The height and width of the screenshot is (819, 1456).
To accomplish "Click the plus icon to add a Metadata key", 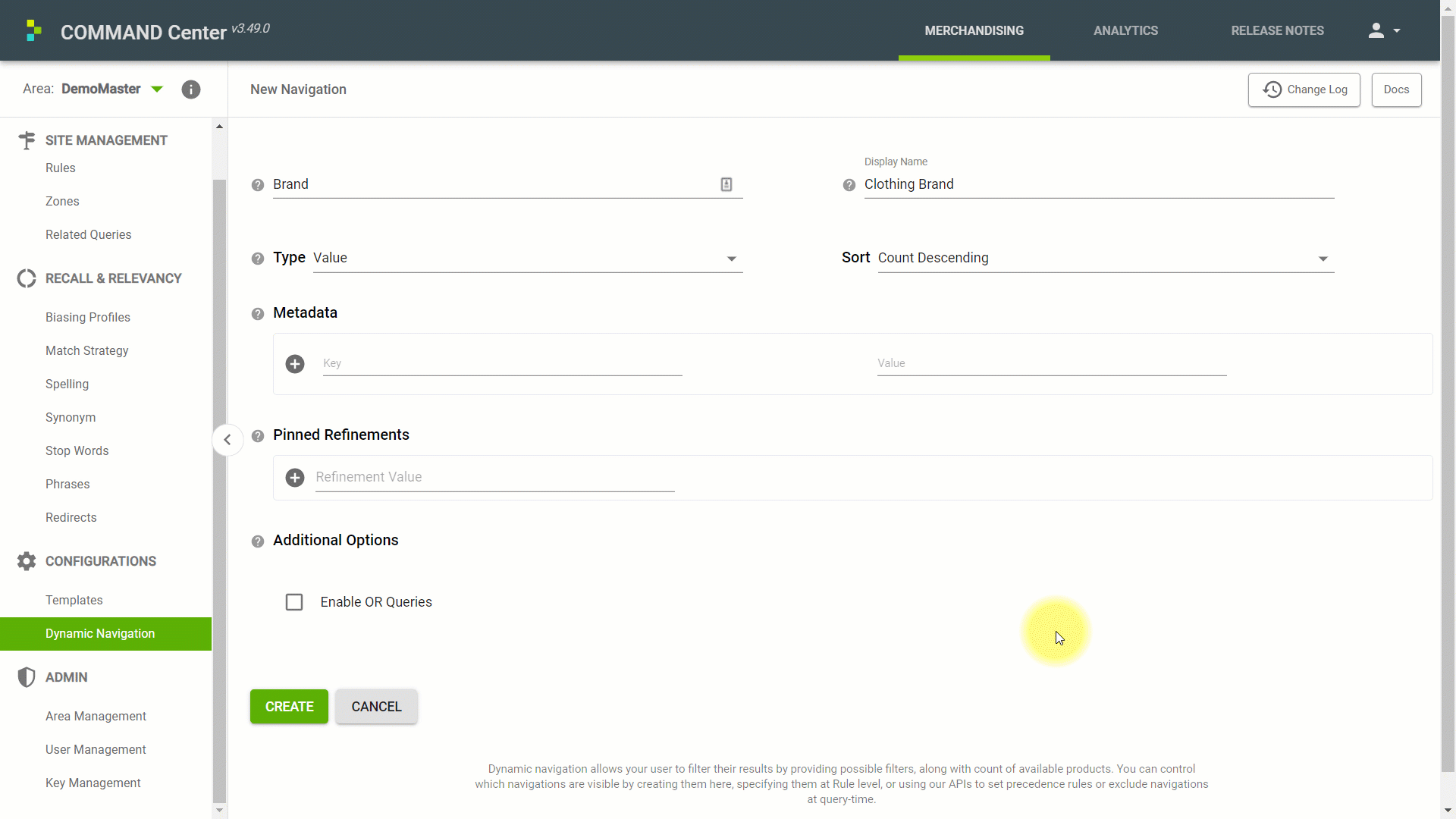I will point(295,364).
